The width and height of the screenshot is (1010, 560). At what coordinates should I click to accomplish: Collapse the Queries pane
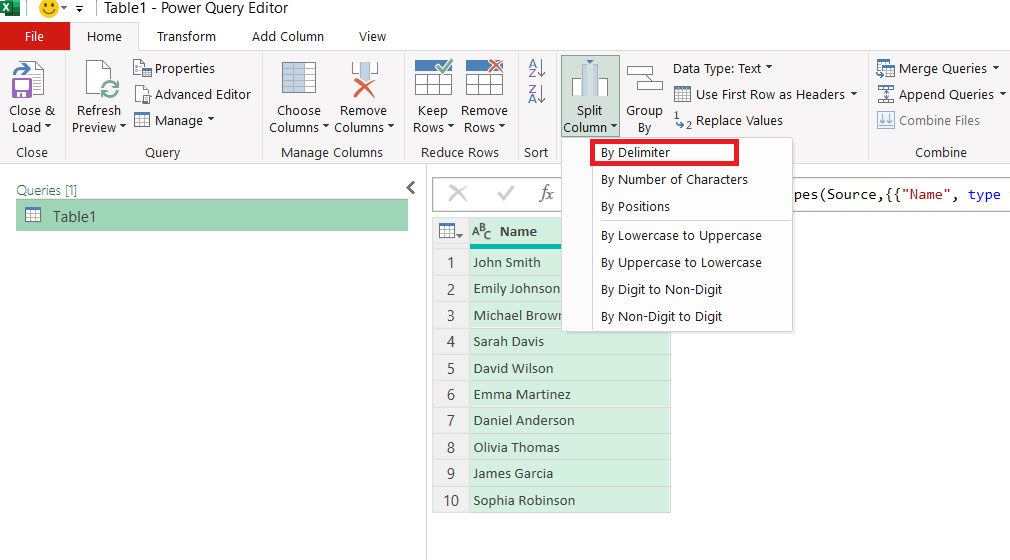click(x=411, y=188)
